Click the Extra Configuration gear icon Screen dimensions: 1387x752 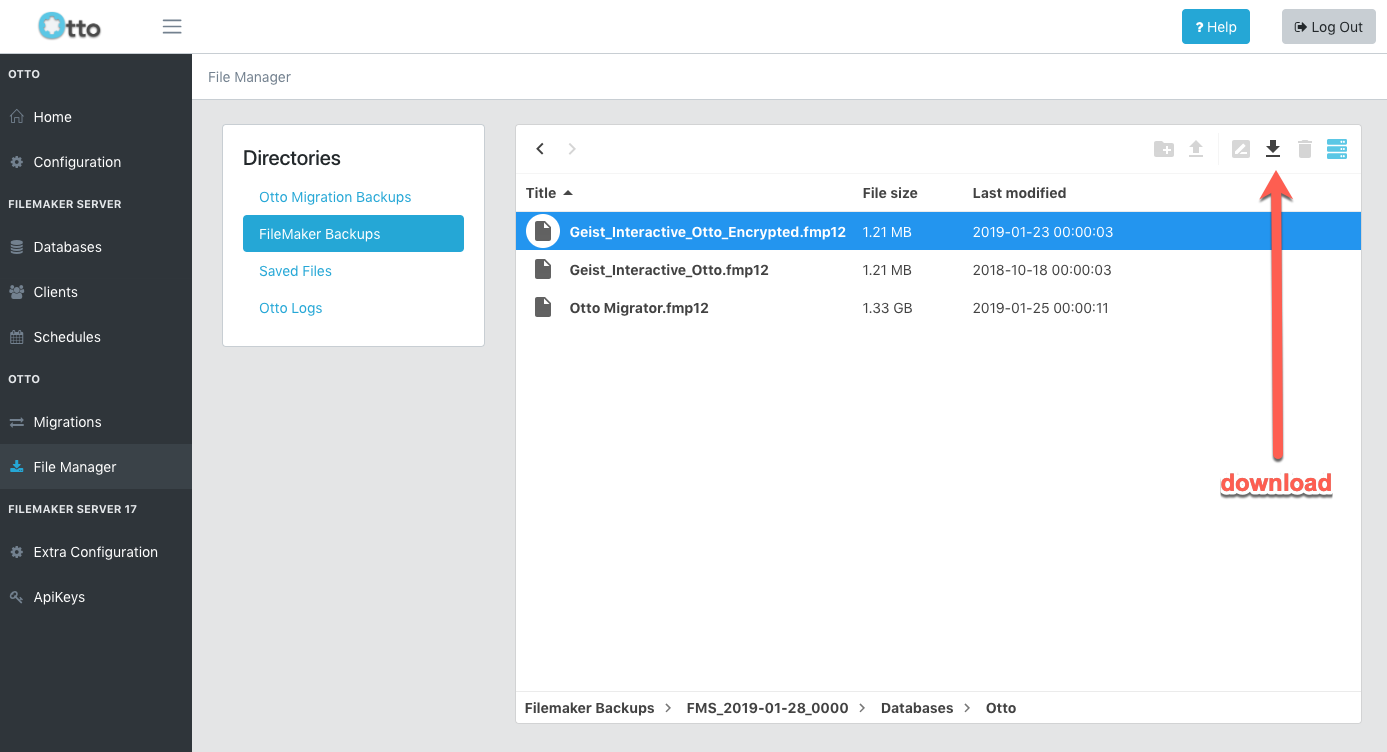pyautogui.click(x=17, y=552)
